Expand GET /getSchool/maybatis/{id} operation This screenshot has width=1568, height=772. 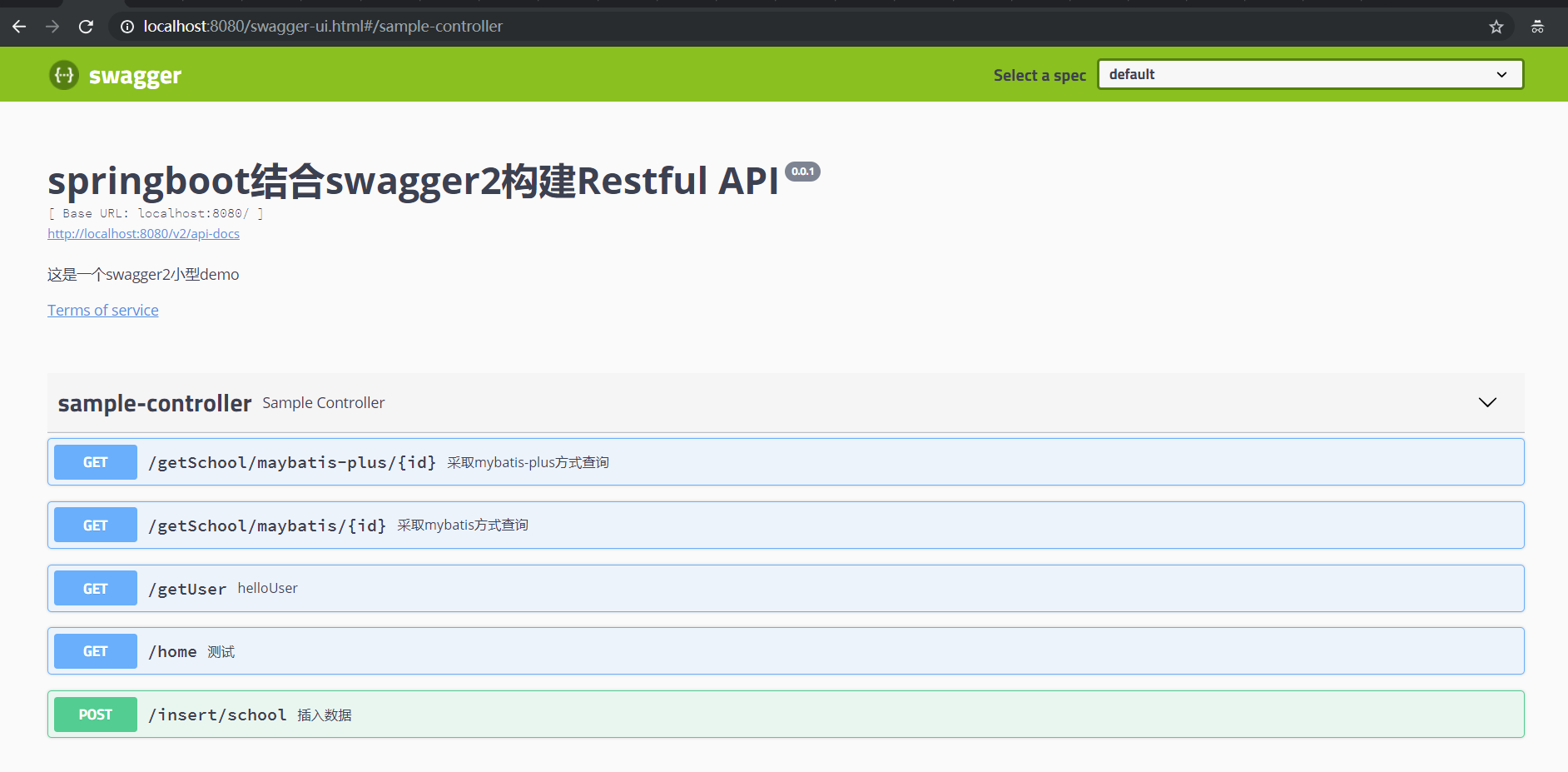click(x=786, y=525)
